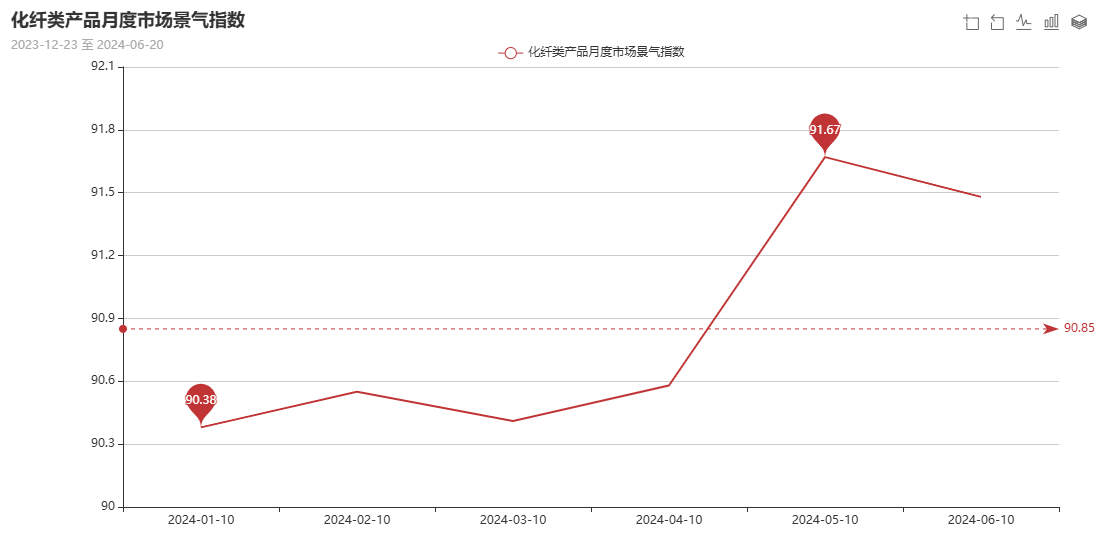The height and width of the screenshot is (536, 1096).
Task: Click the 91.2 y-axis value
Action: pos(103,256)
